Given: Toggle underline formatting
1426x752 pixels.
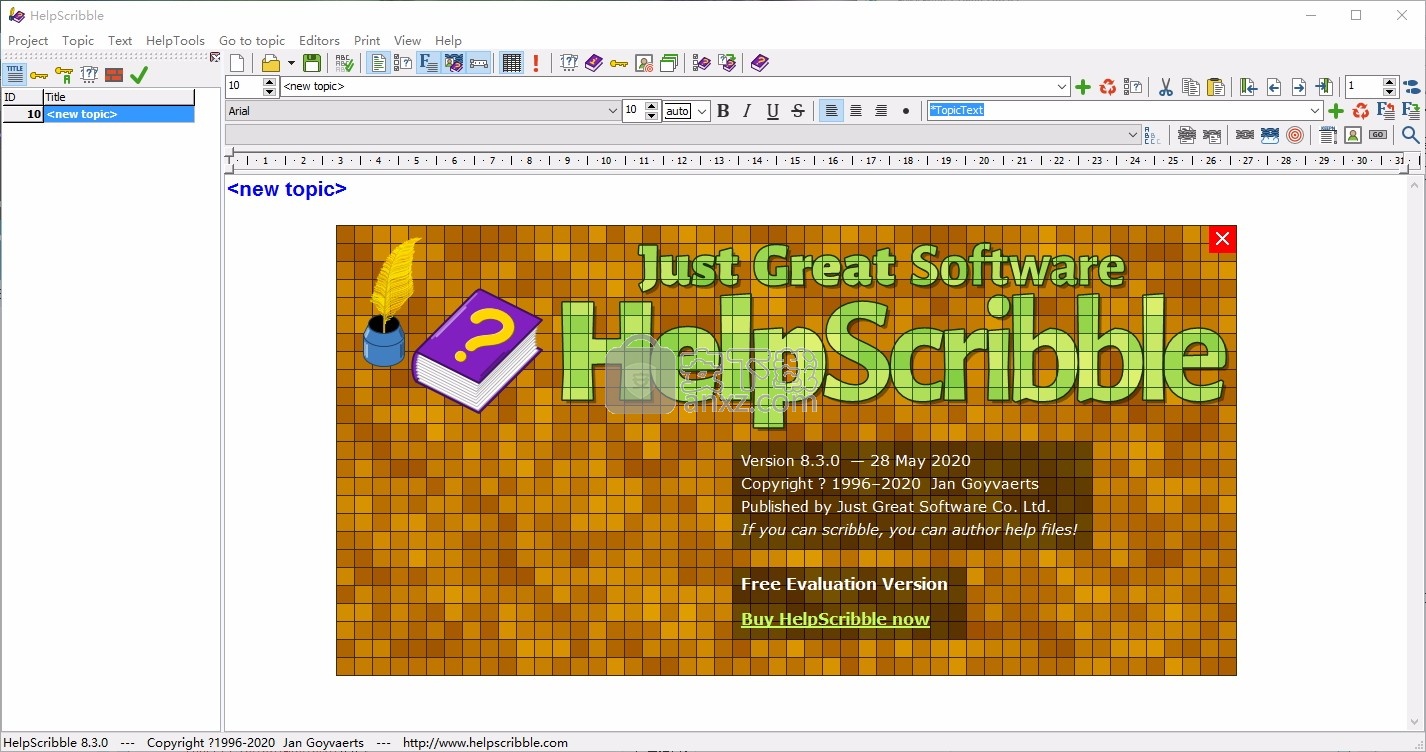Looking at the screenshot, I should (x=772, y=111).
